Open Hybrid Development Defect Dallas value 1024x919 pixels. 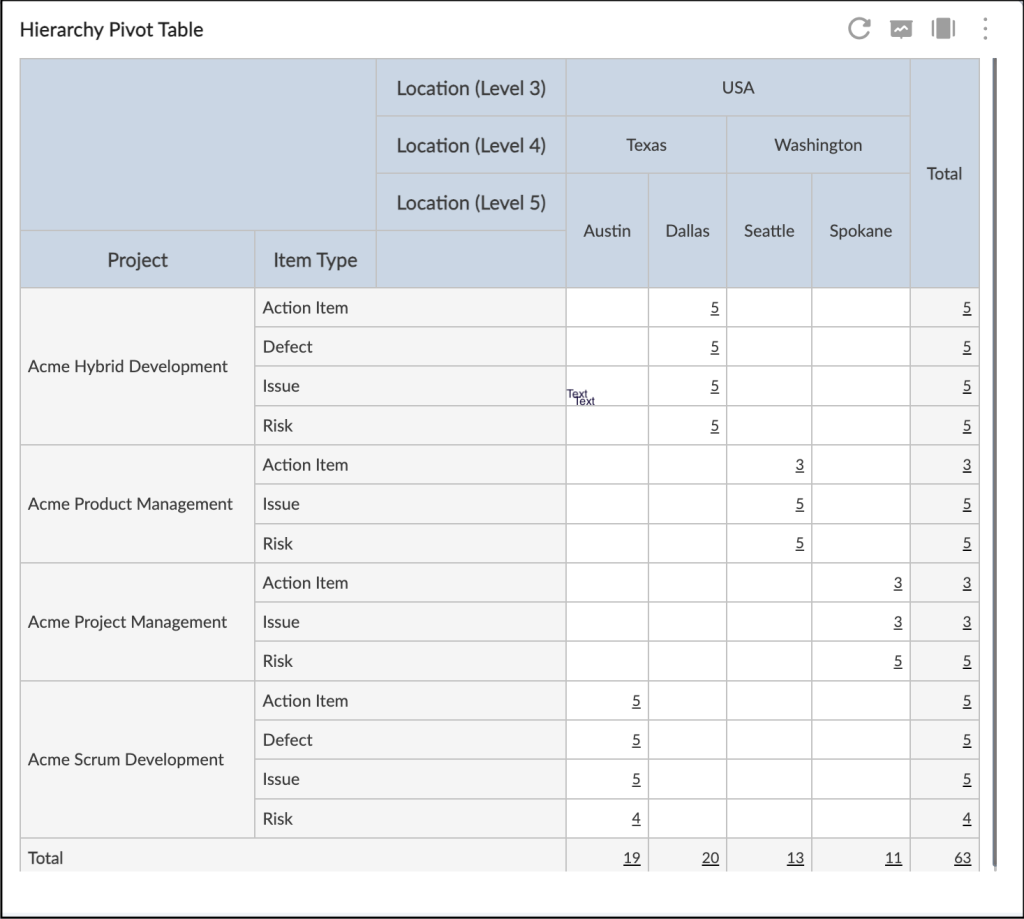point(715,347)
